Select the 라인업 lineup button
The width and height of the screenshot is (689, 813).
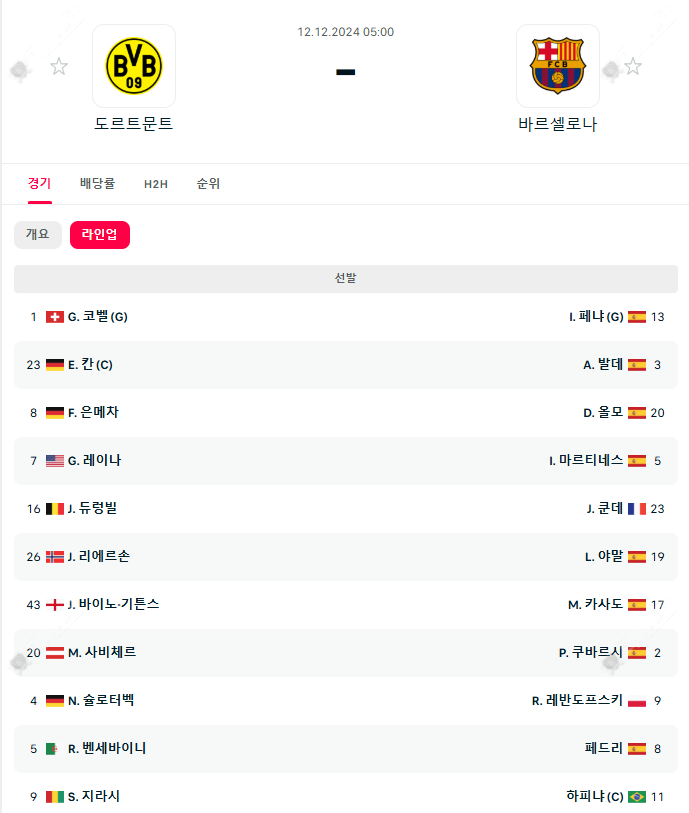pos(99,234)
